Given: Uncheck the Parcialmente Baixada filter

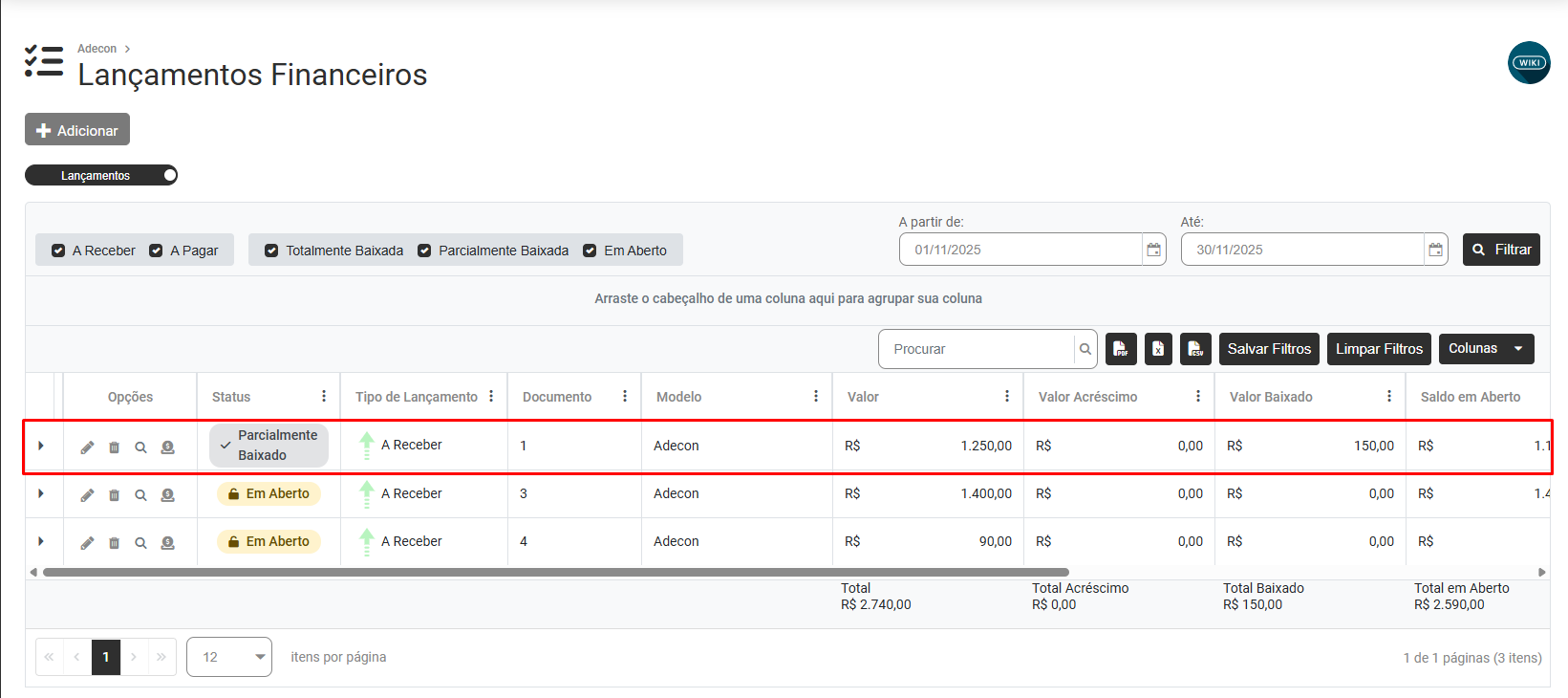Looking at the screenshot, I should (x=424, y=251).
